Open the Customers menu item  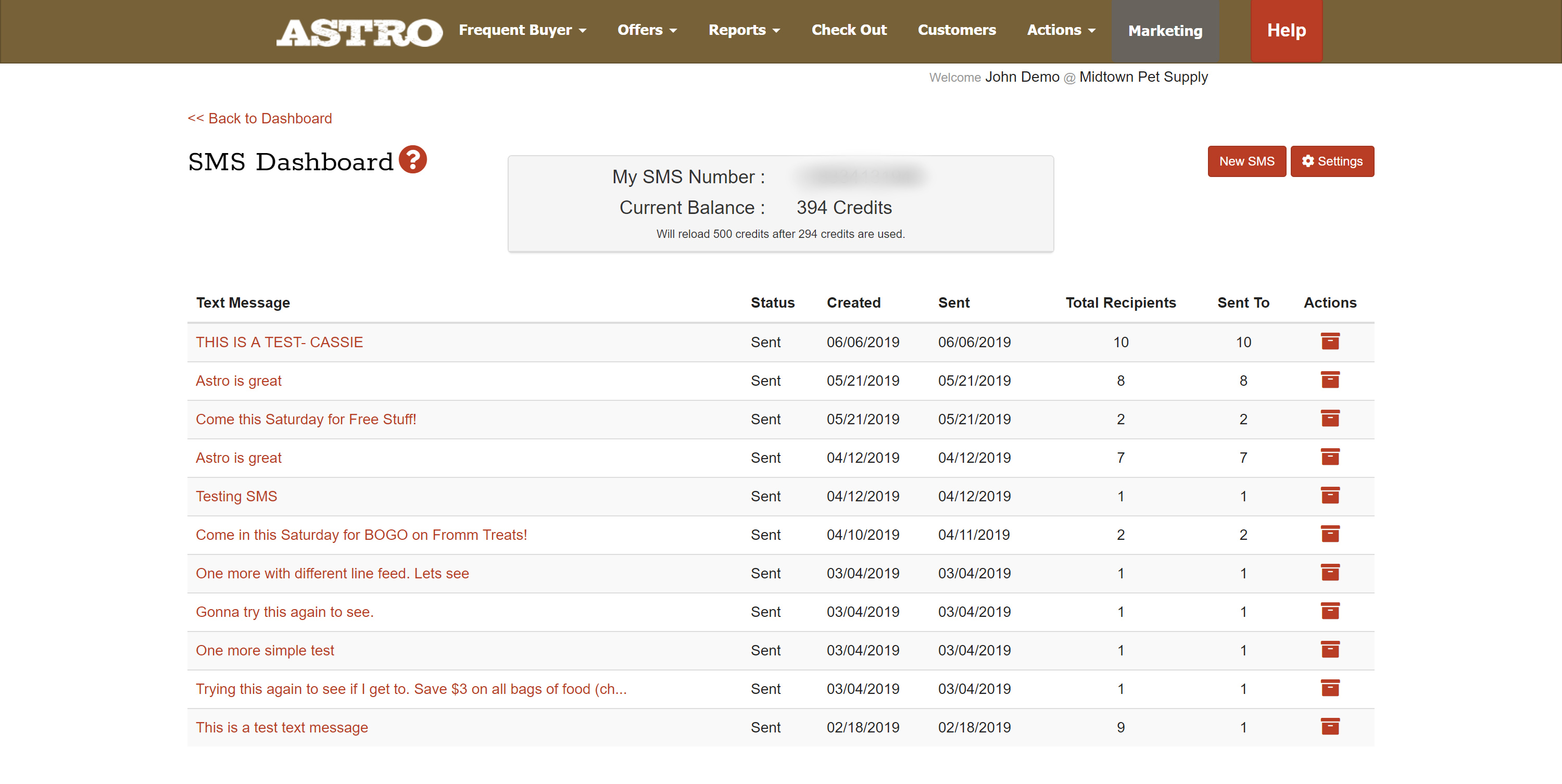(956, 30)
